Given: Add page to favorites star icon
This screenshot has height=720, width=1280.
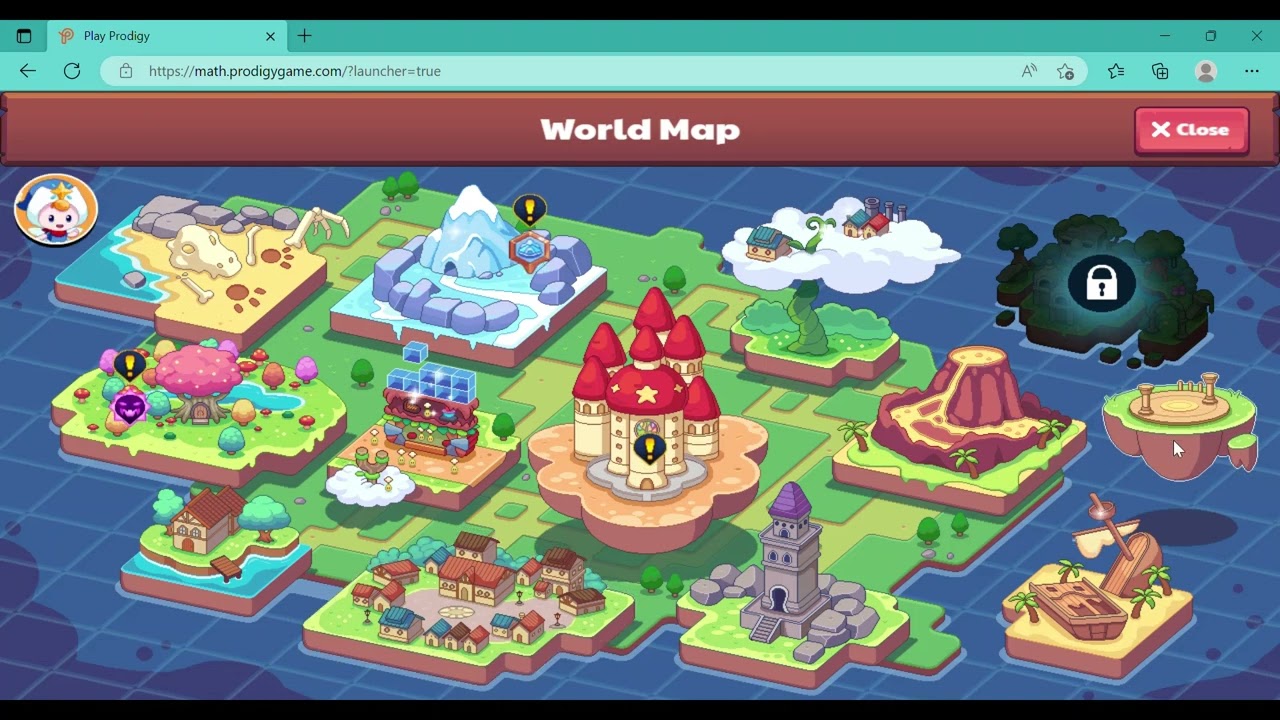Looking at the screenshot, I should (x=1066, y=71).
